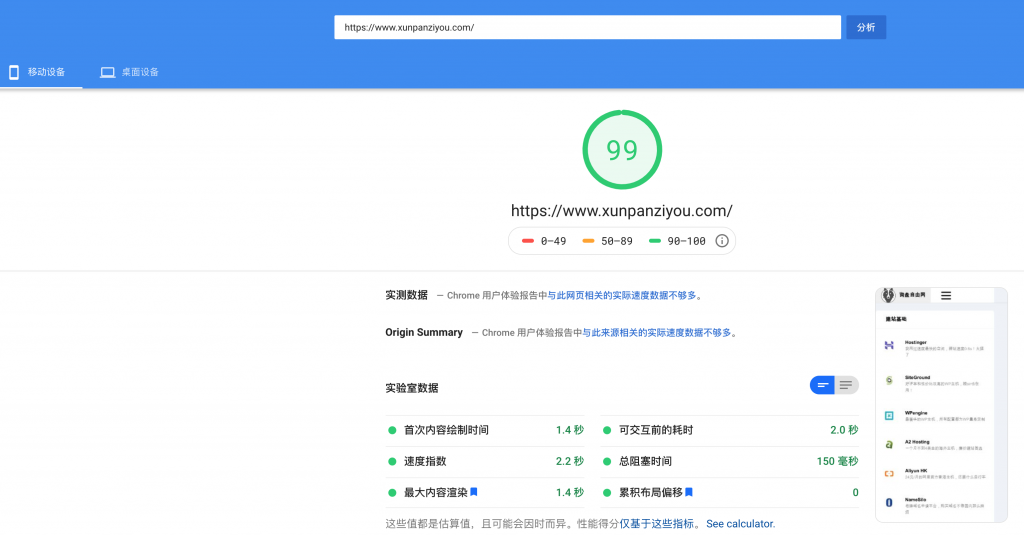This screenshot has width=1024, height=536.
Task: Click the info icon beside score legend
Action: coord(722,241)
